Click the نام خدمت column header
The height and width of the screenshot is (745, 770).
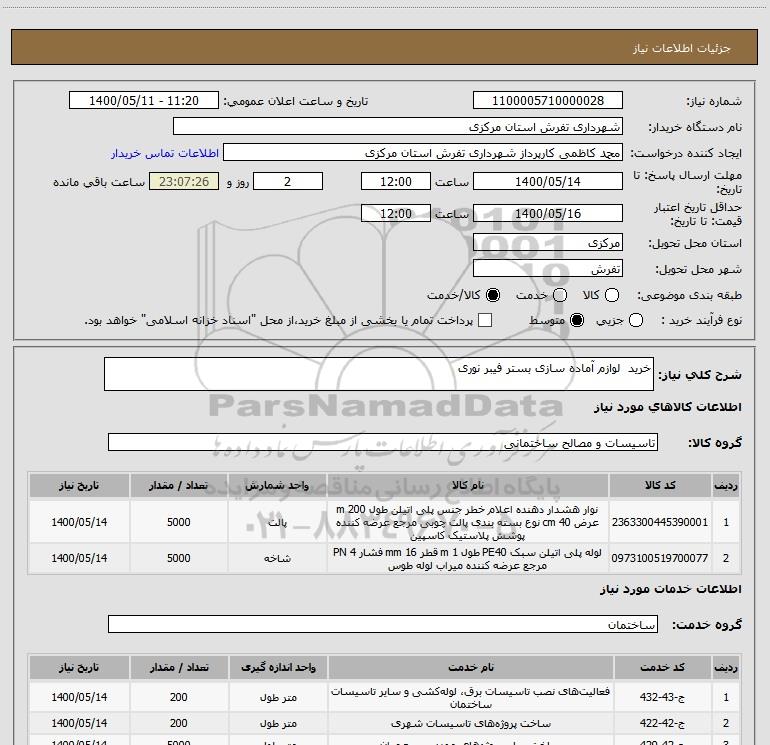(470, 667)
